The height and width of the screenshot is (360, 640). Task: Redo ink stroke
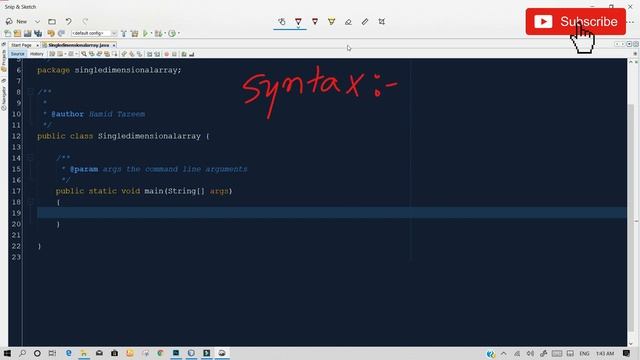85,21
